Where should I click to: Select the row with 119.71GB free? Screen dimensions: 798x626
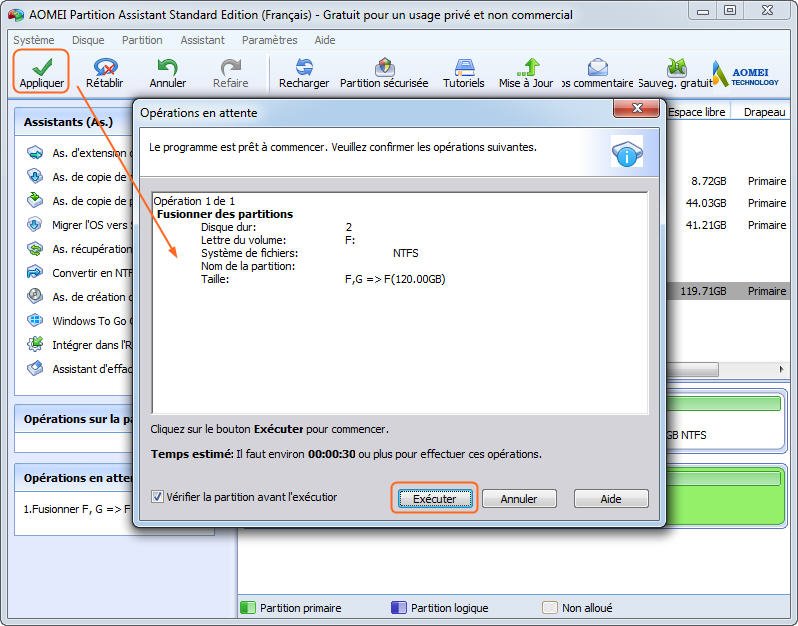(x=728, y=291)
